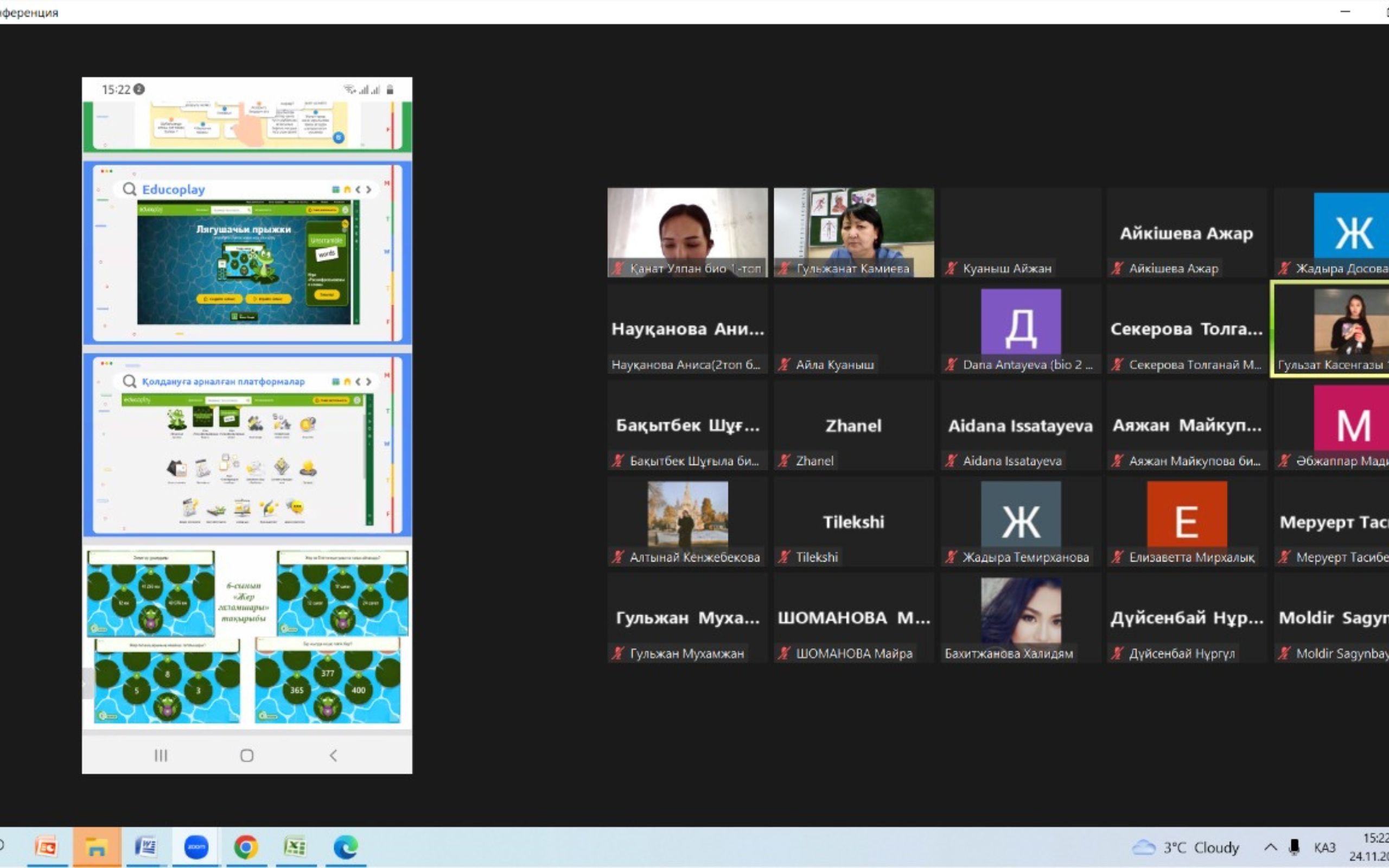Viewport: 1389px width, 868px height.
Task: Launch Microsoft Edge from the taskbar
Action: pyautogui.click(x=346, y=847)
